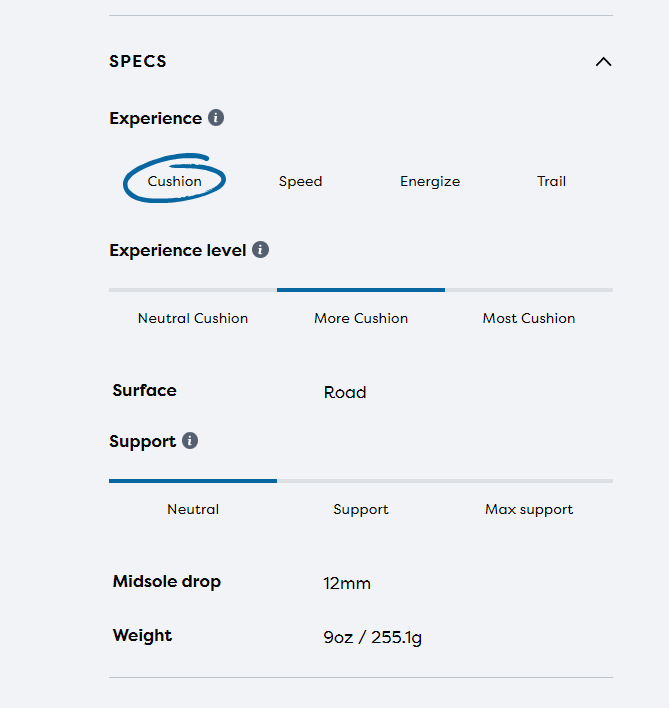Click the SPECS section heading
The height and width of the screenshot is (708, 669).
[x=138, y=62]
